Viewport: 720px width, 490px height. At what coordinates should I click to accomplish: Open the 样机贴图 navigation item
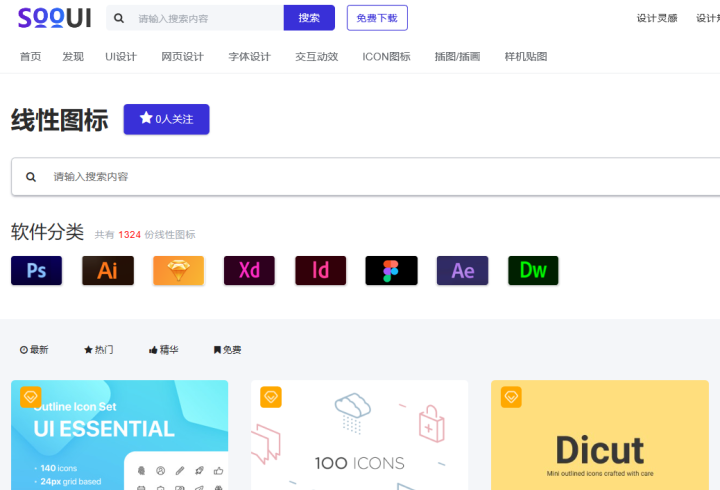tap(526, 56)
